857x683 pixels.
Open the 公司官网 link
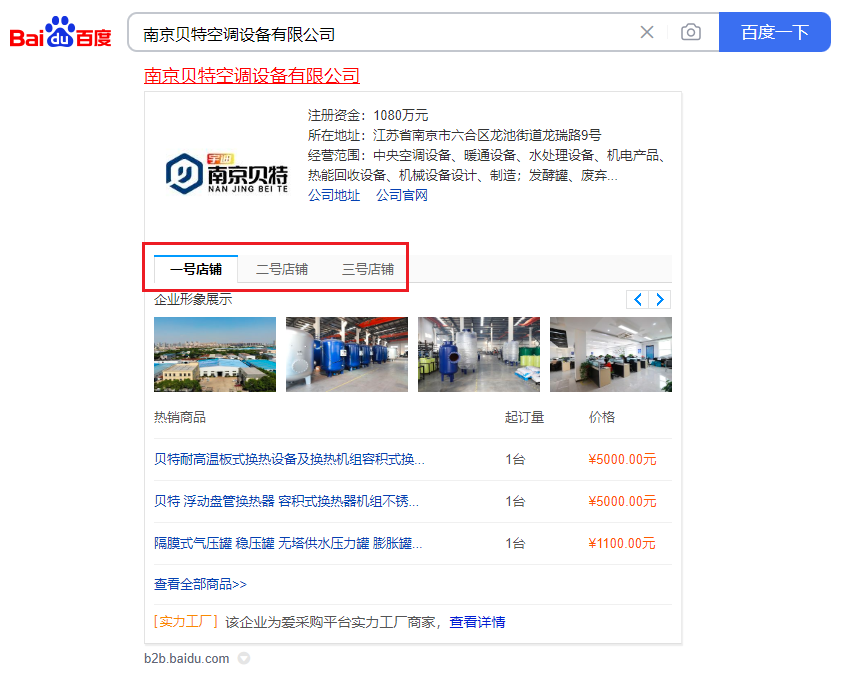point(402,195)
